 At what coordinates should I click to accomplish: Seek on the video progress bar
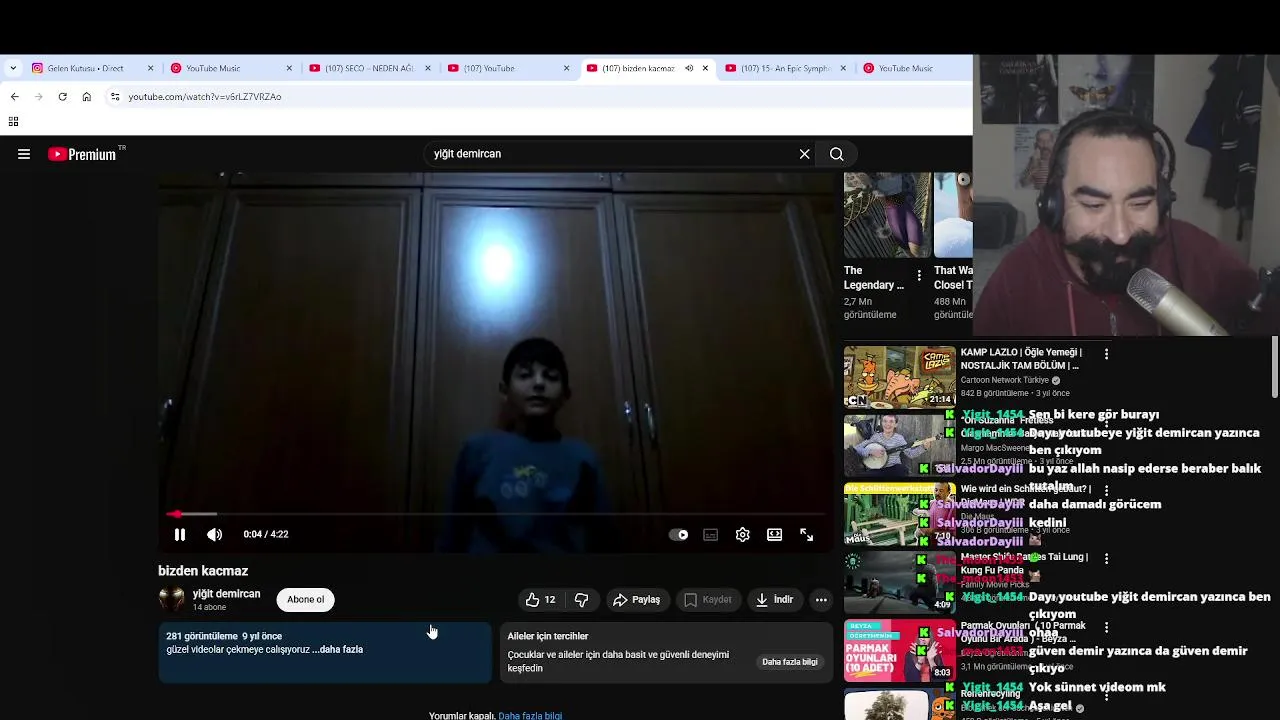[497, 514]
